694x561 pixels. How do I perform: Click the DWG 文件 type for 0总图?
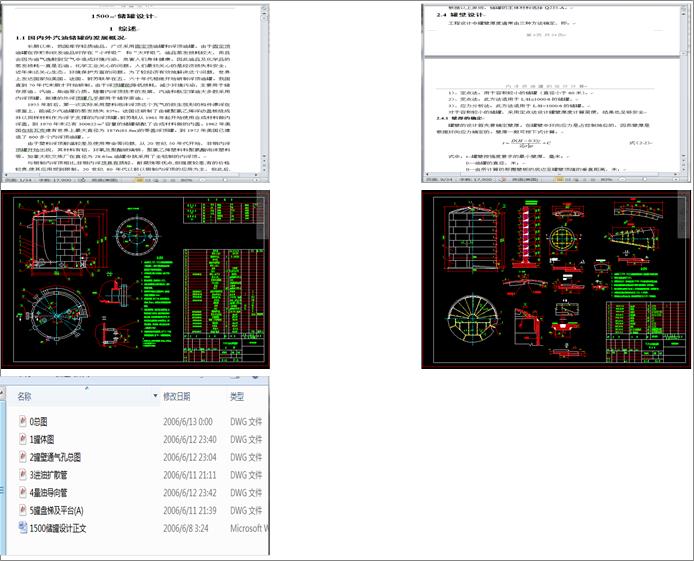[x=246, y=422]
